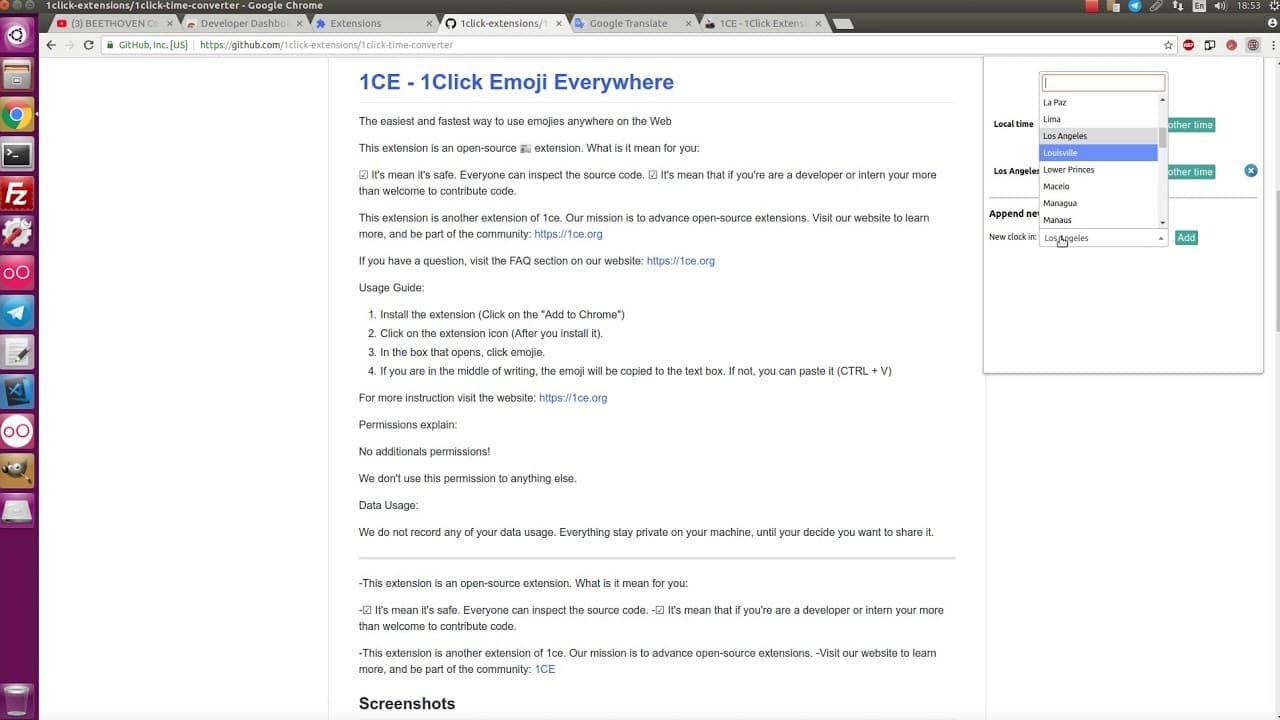The height and width of the screenshot is (720, 1280).
Task: Go back using browser back arrow
Action: pos(51,45)
